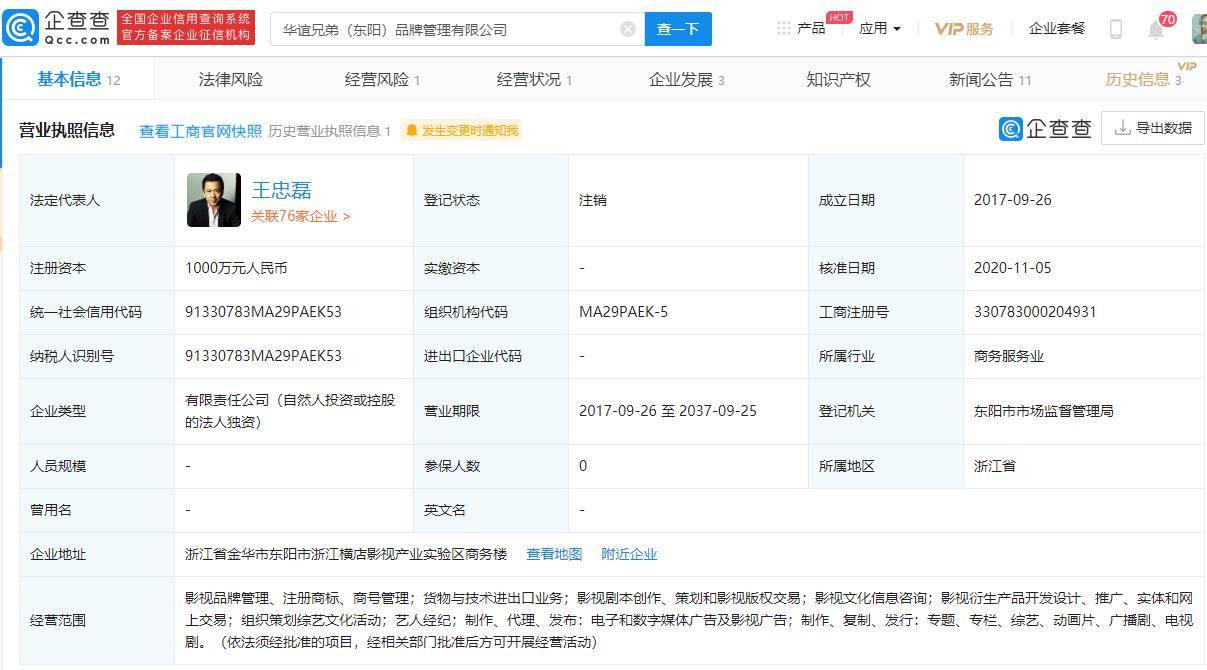Click approval date 2020-11-05
Image resolution: width=1207 pixels, height=670 pixels.
pyautogui.click(x=1012, y=268)
